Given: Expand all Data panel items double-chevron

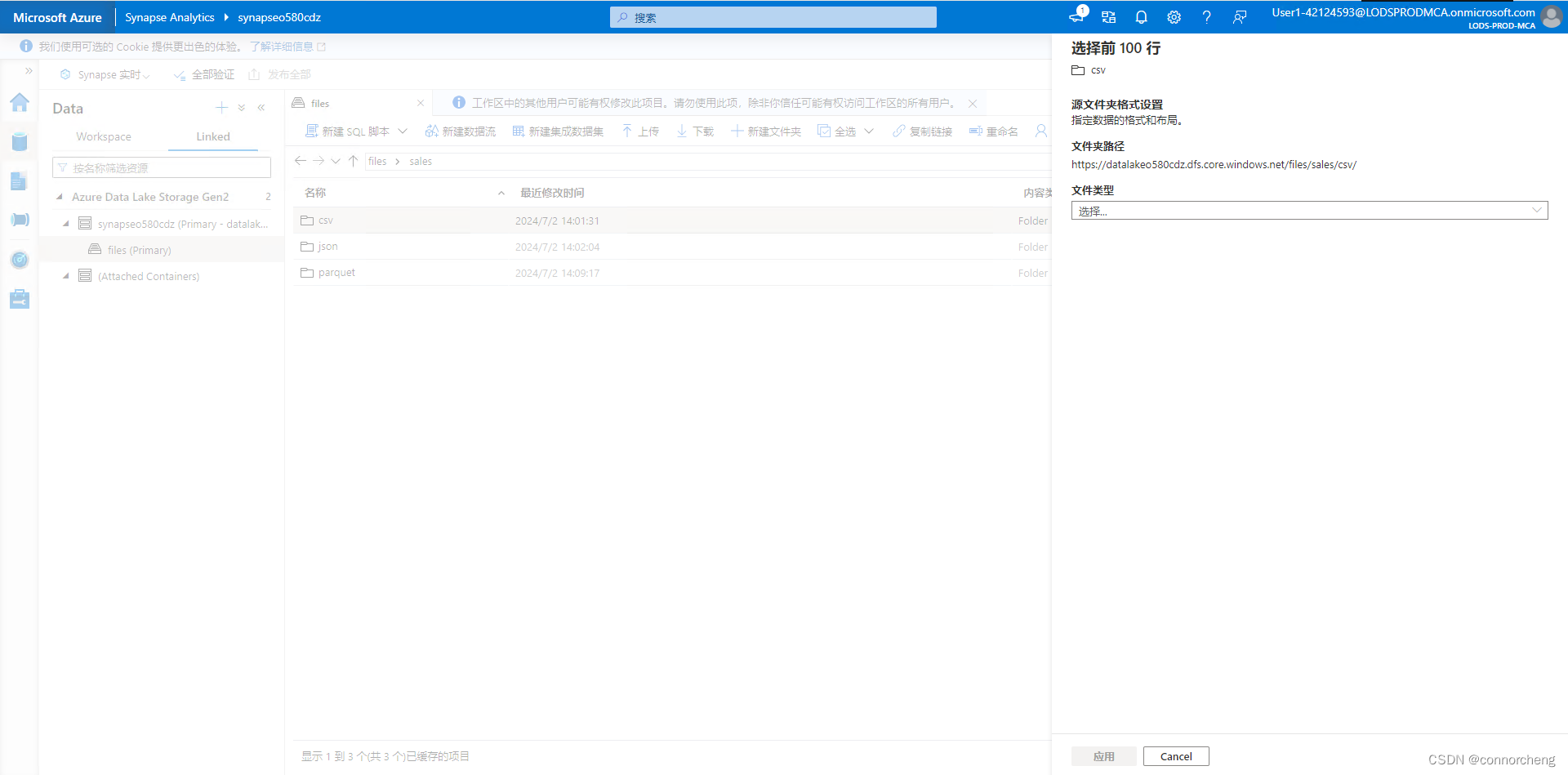Looking at the screenshot, I should (x=242, y=108).
